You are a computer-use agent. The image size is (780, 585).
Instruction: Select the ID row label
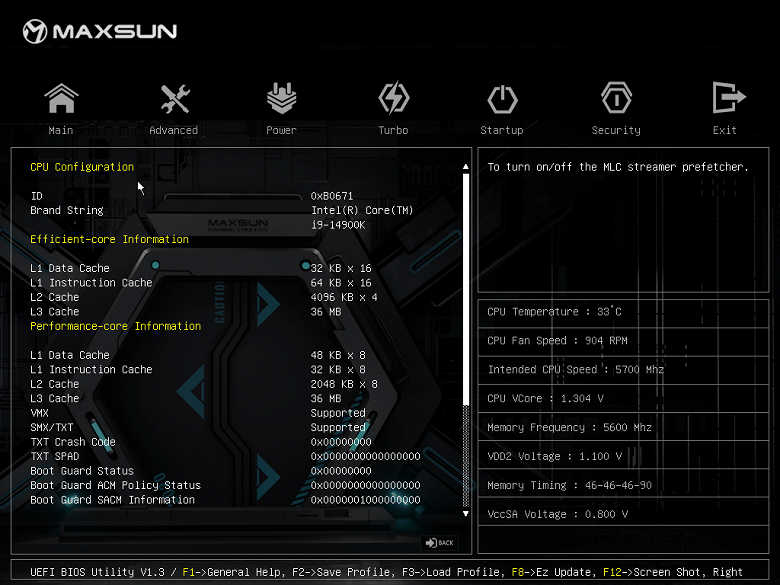pyautogui.click(x=36, y=196)
